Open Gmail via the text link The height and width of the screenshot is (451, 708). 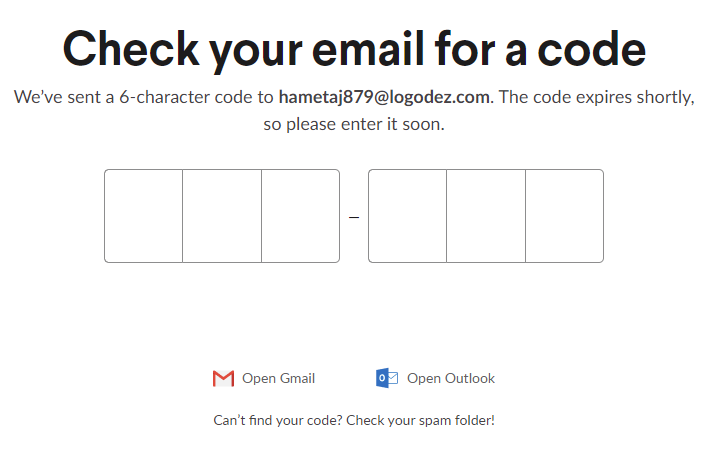(x=278, y=378)
